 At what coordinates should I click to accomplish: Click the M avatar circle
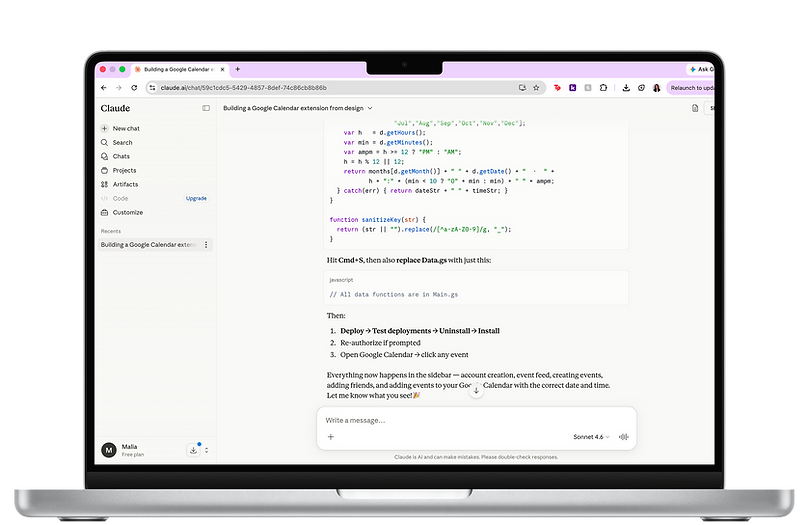coord(109,450)
